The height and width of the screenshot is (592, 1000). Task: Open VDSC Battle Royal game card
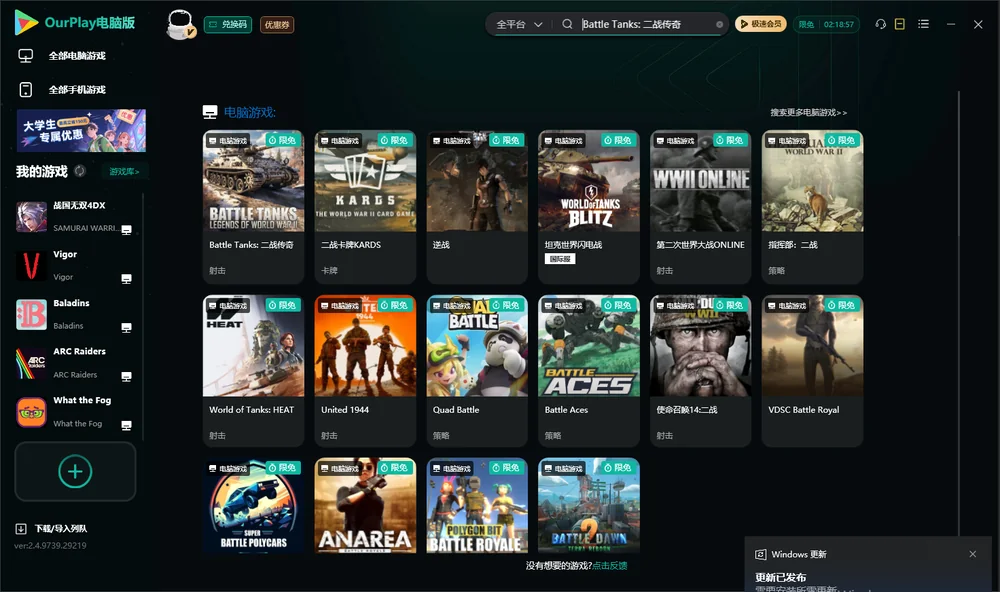812,371
